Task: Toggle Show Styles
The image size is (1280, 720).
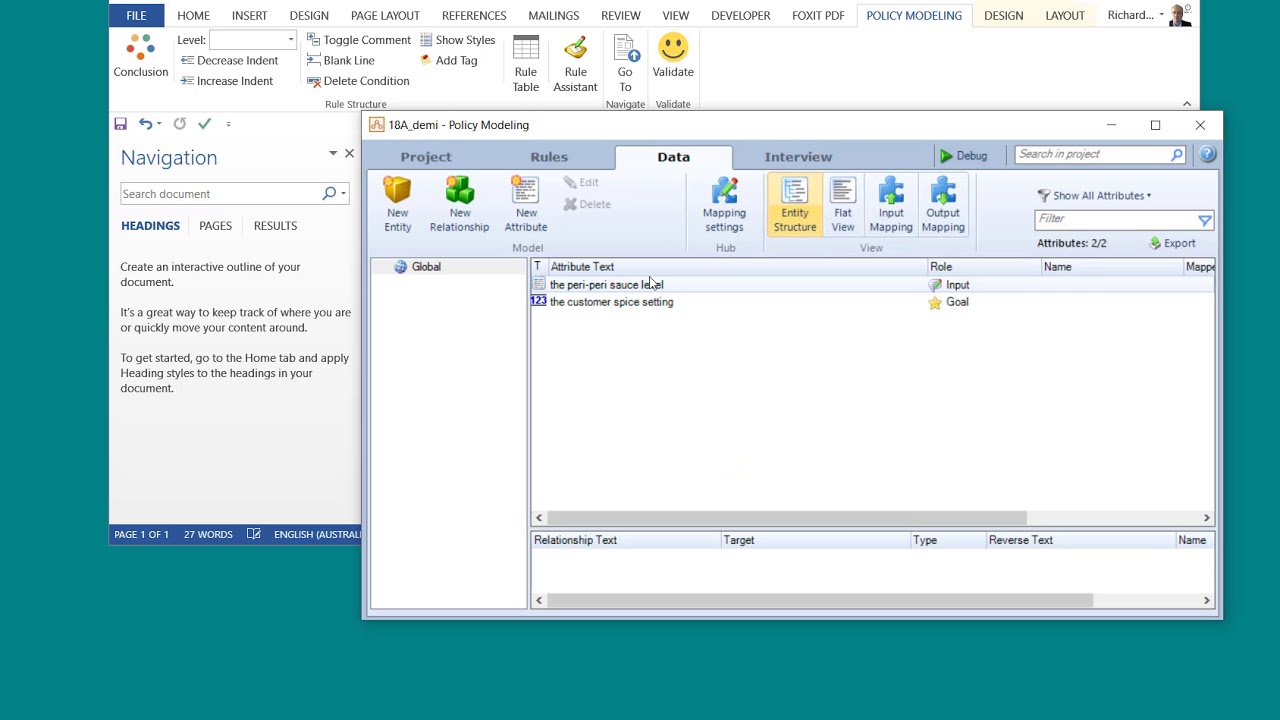Action: pyautogui.click(x=458, y=40)
